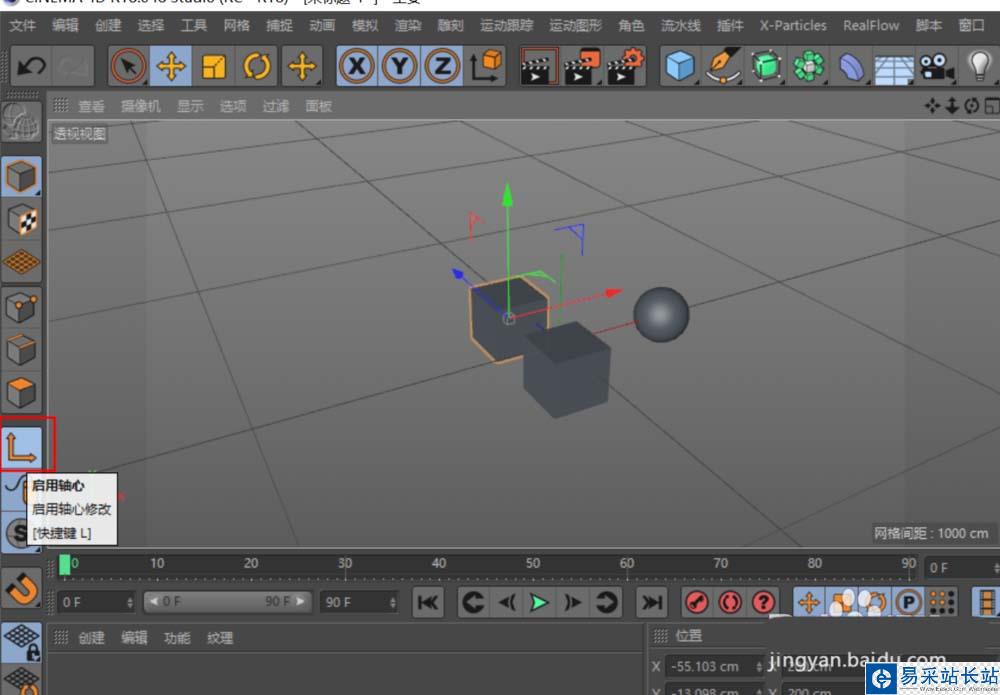Select the Scale tool
The width and height of the screenshot is (1000, 695).
[214, 67]
